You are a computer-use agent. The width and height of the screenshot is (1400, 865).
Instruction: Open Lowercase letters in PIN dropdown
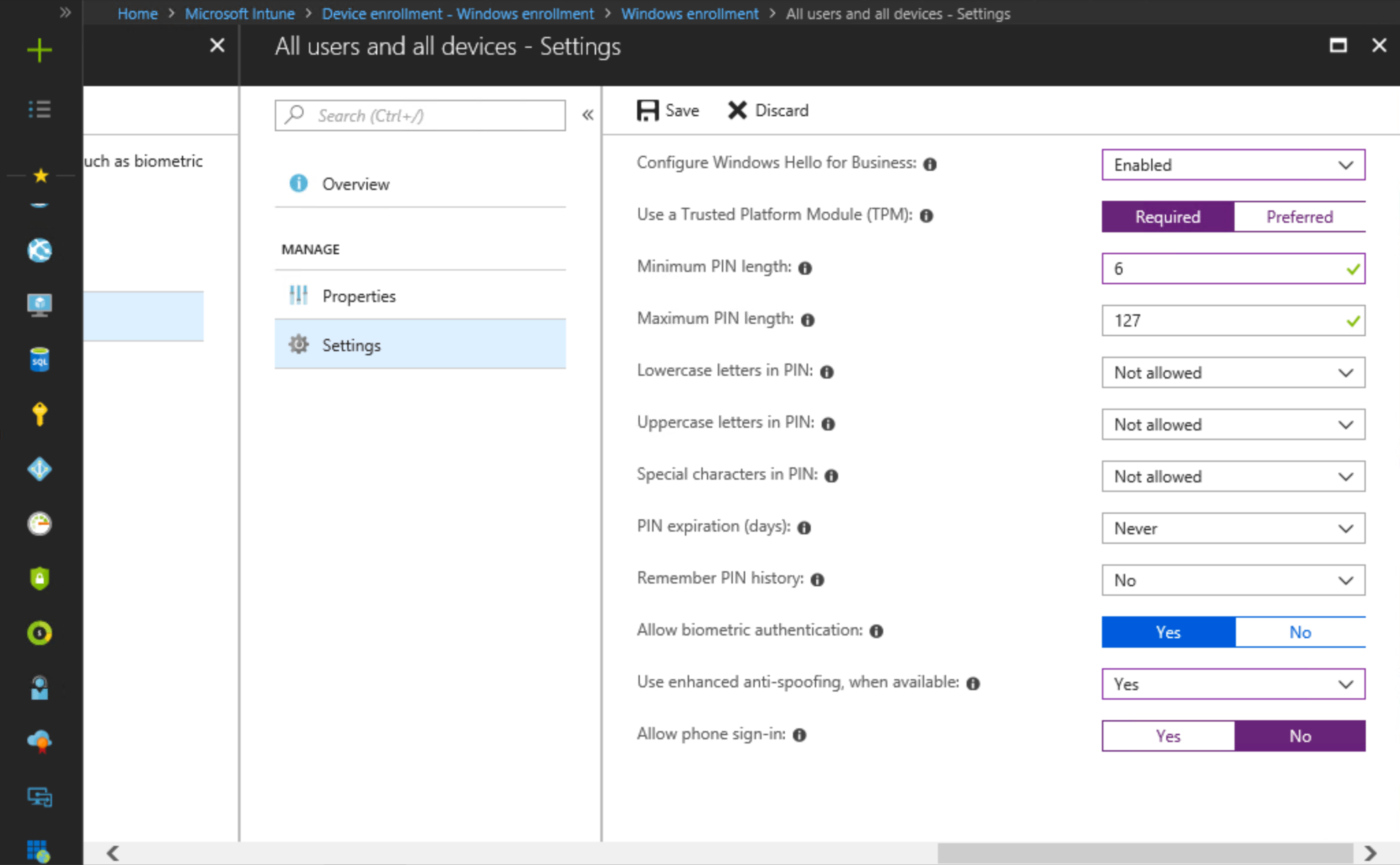[x=1233, y=372]
